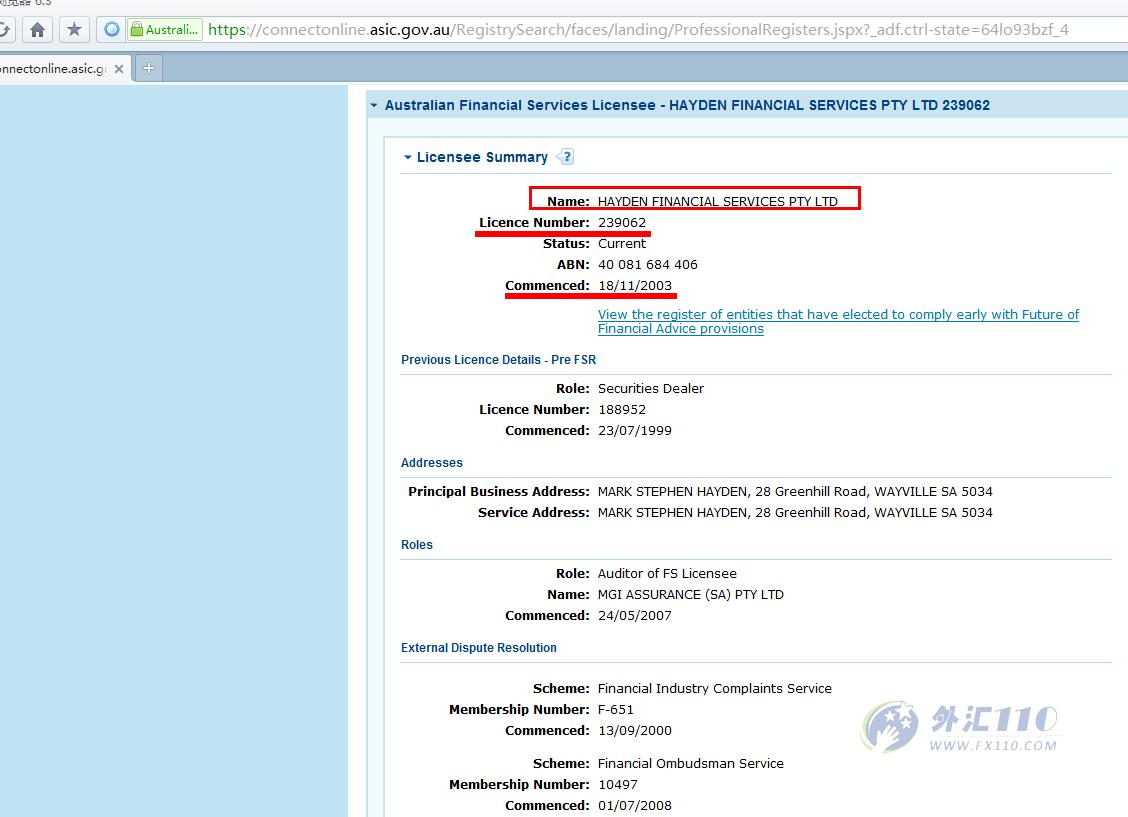Click the name MGI ASSURANCE (SA) PTY LTD

pyautogui.click(x=691, y=595)
